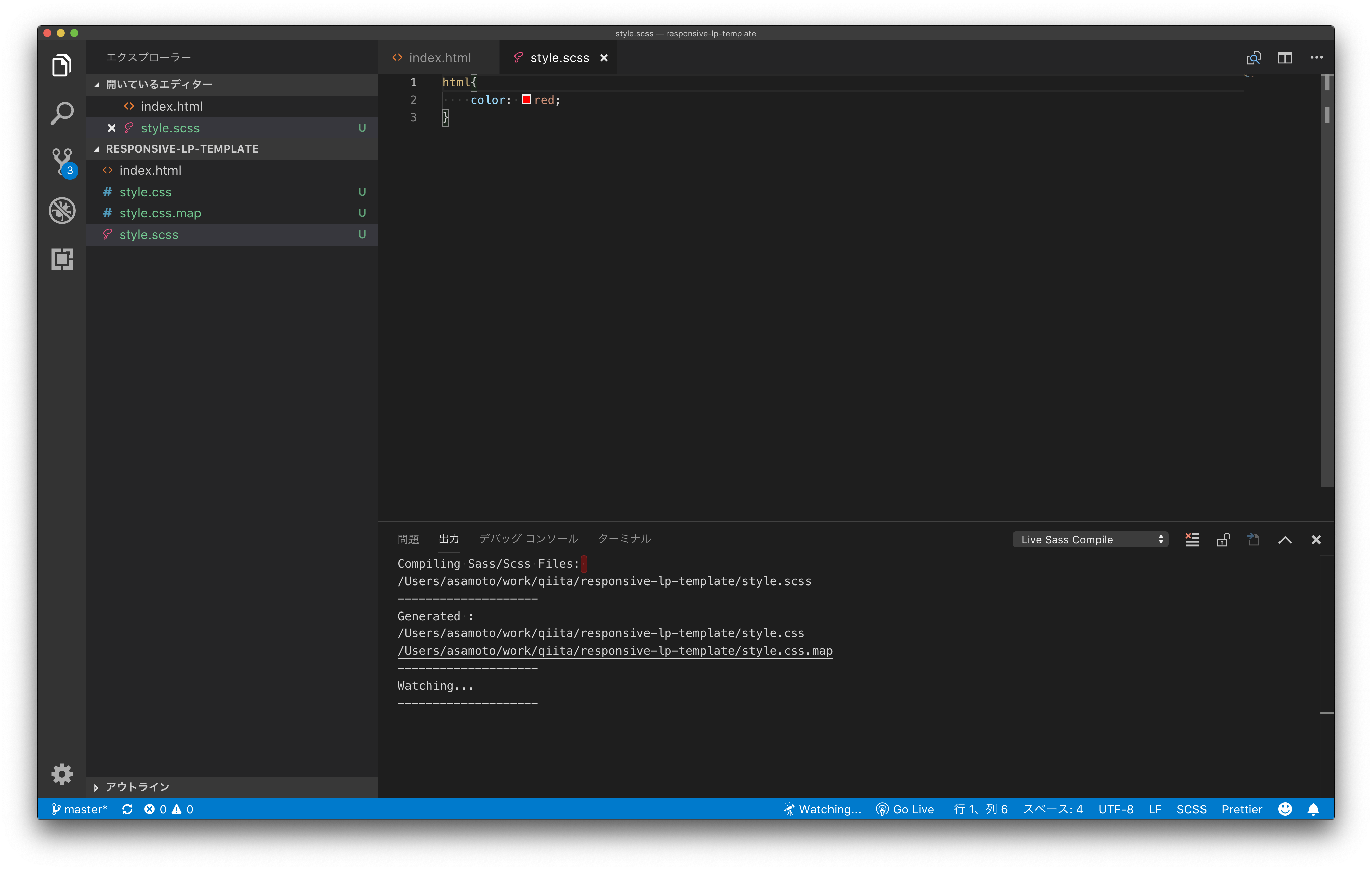This screenshot has width=1372, height=870.
Task: Click the editor vertical scrollbar
Action: pyautogui.click(x=1327, y=281)
